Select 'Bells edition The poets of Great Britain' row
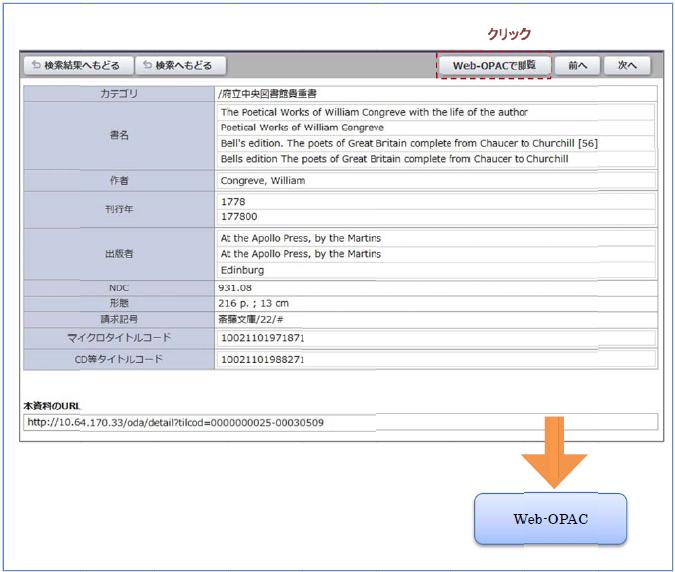675x572 pixels. [436, 159]
